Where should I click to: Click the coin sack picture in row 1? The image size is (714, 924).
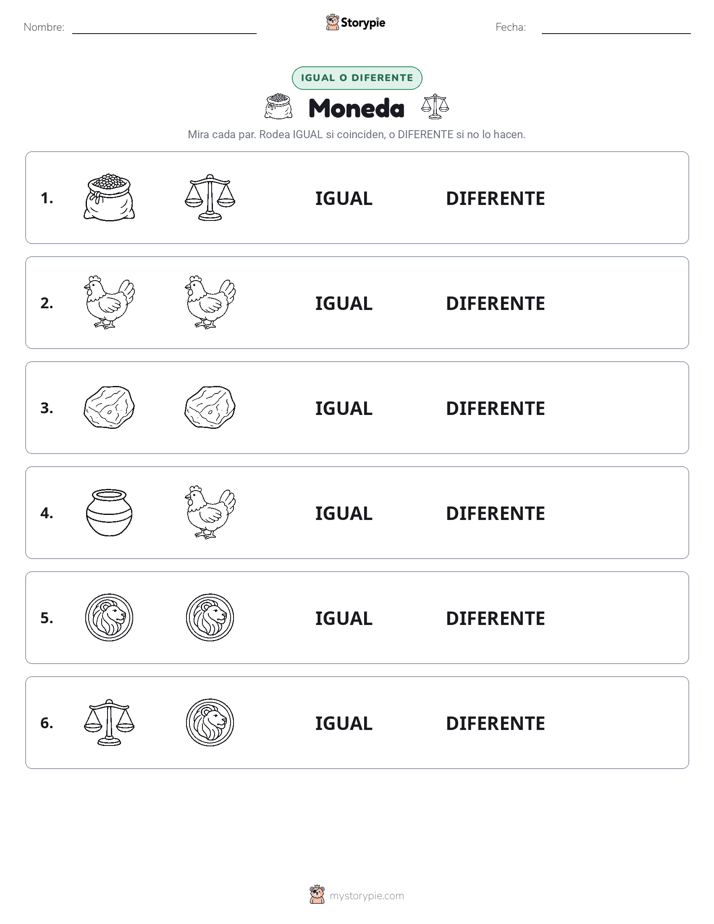tap(109, 197)
